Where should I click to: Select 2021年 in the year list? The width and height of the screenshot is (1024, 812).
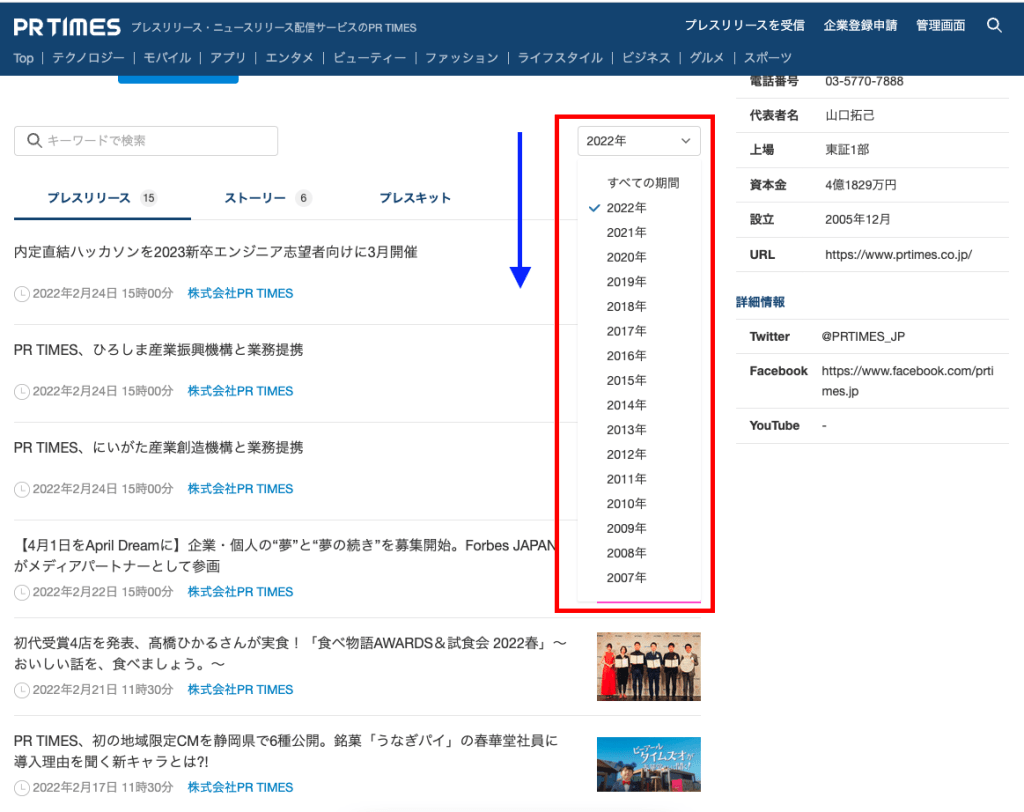pyautogui.click(x=626, y=233)
